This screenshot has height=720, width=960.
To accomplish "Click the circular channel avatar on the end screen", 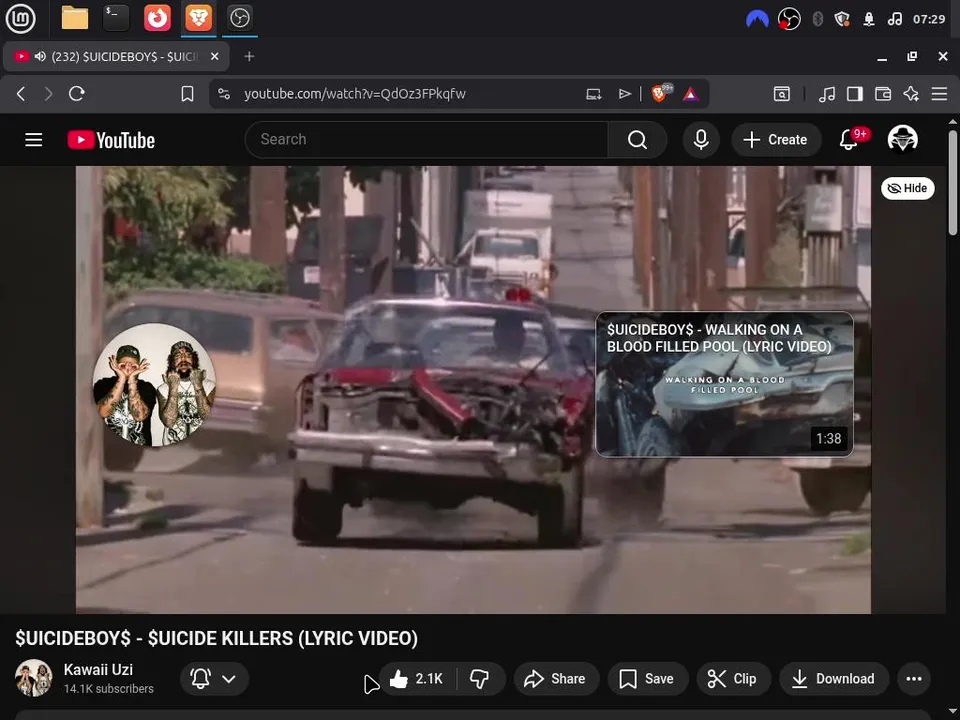I will click(x=154, y=384).
